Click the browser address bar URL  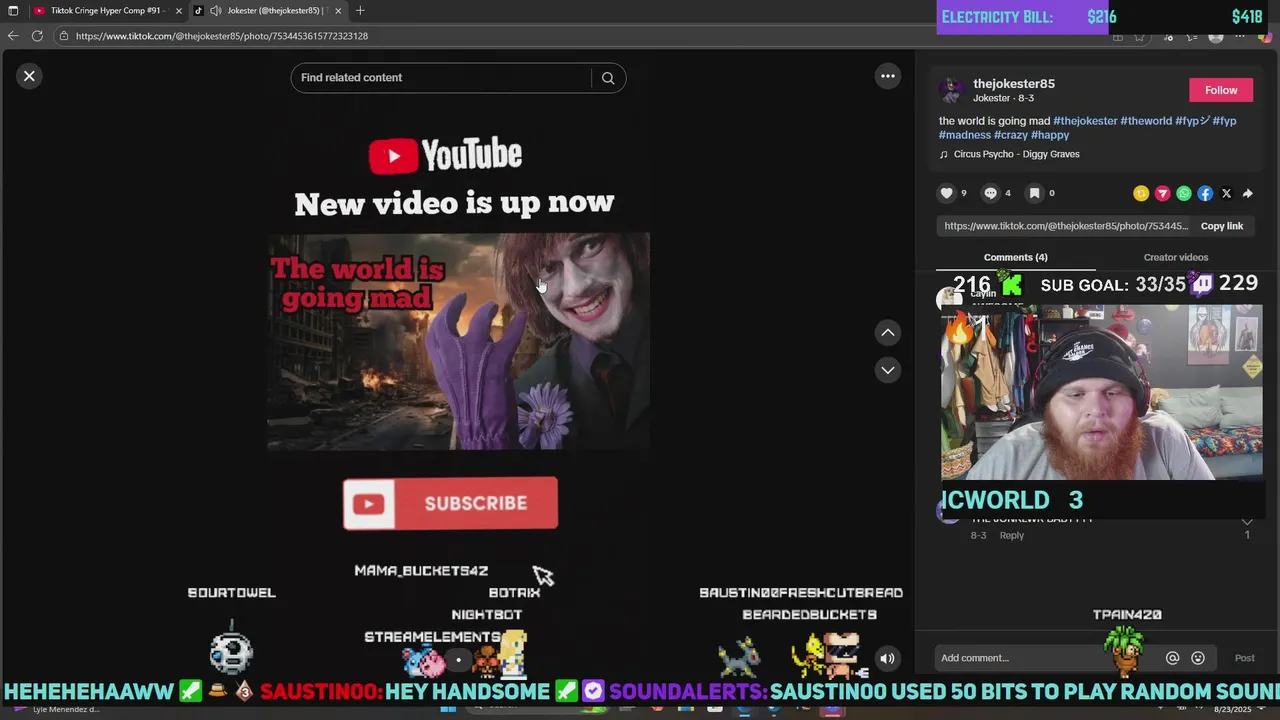pos(222,36)
